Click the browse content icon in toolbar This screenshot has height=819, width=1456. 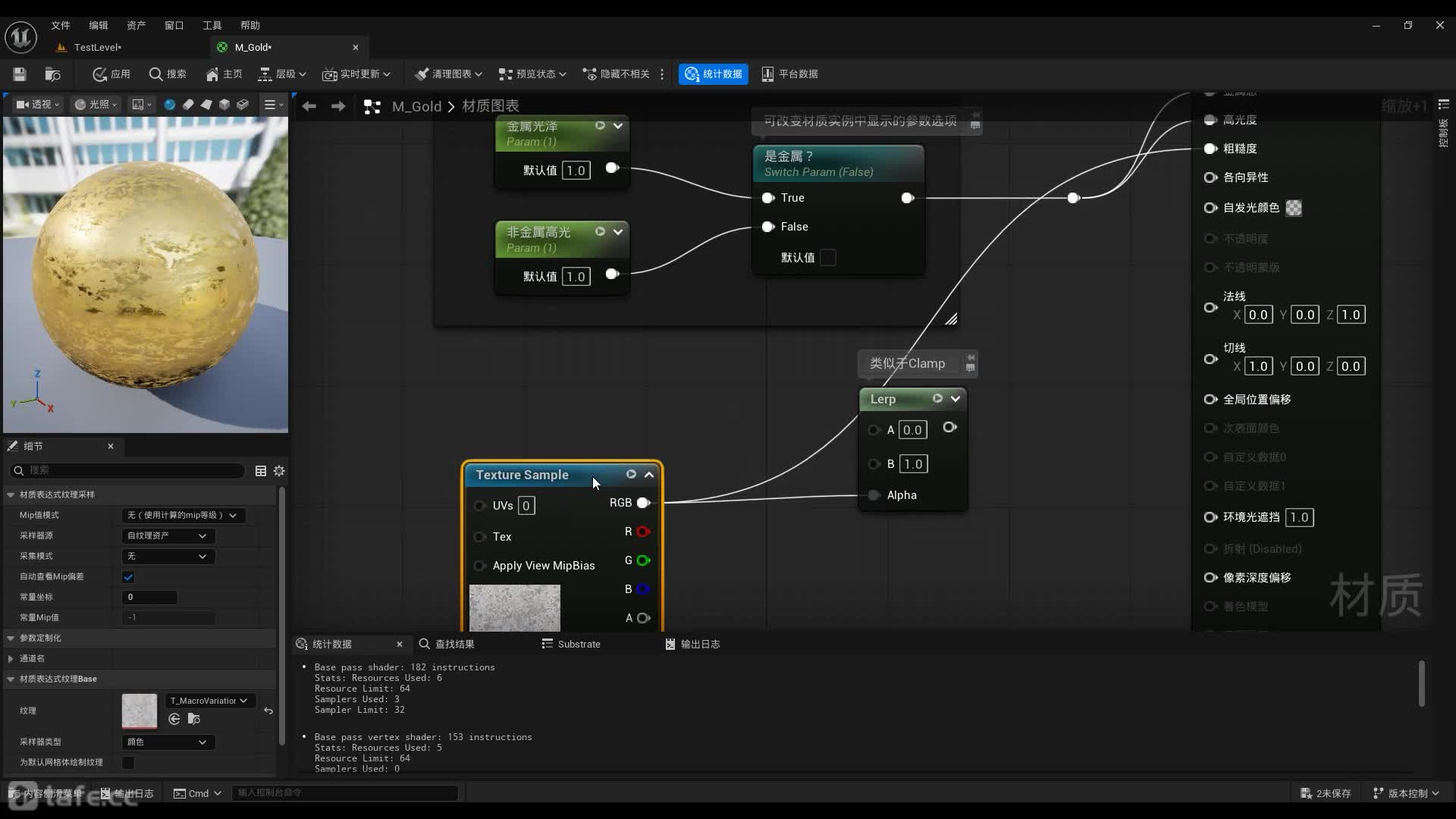coord(52,74)
